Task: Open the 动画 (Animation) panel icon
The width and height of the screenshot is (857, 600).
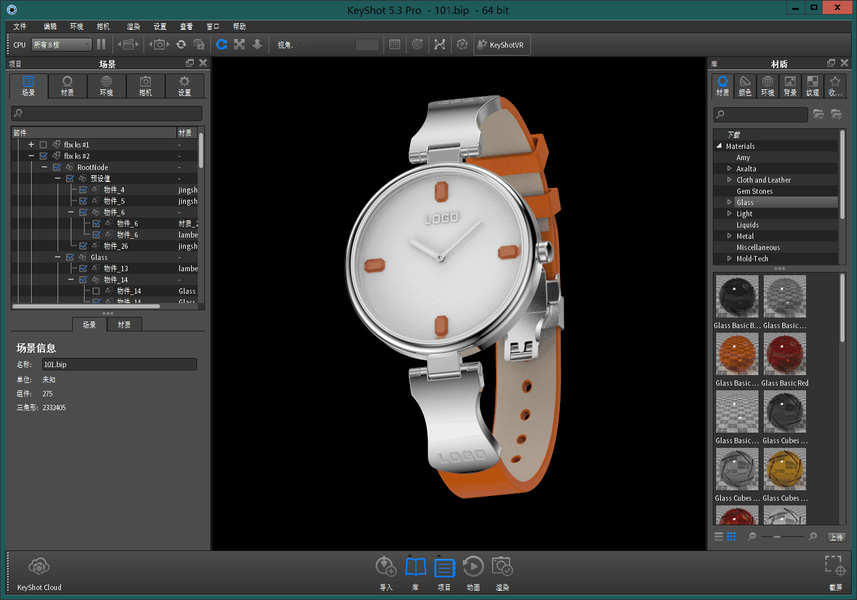Action: (x=473, y=567)
